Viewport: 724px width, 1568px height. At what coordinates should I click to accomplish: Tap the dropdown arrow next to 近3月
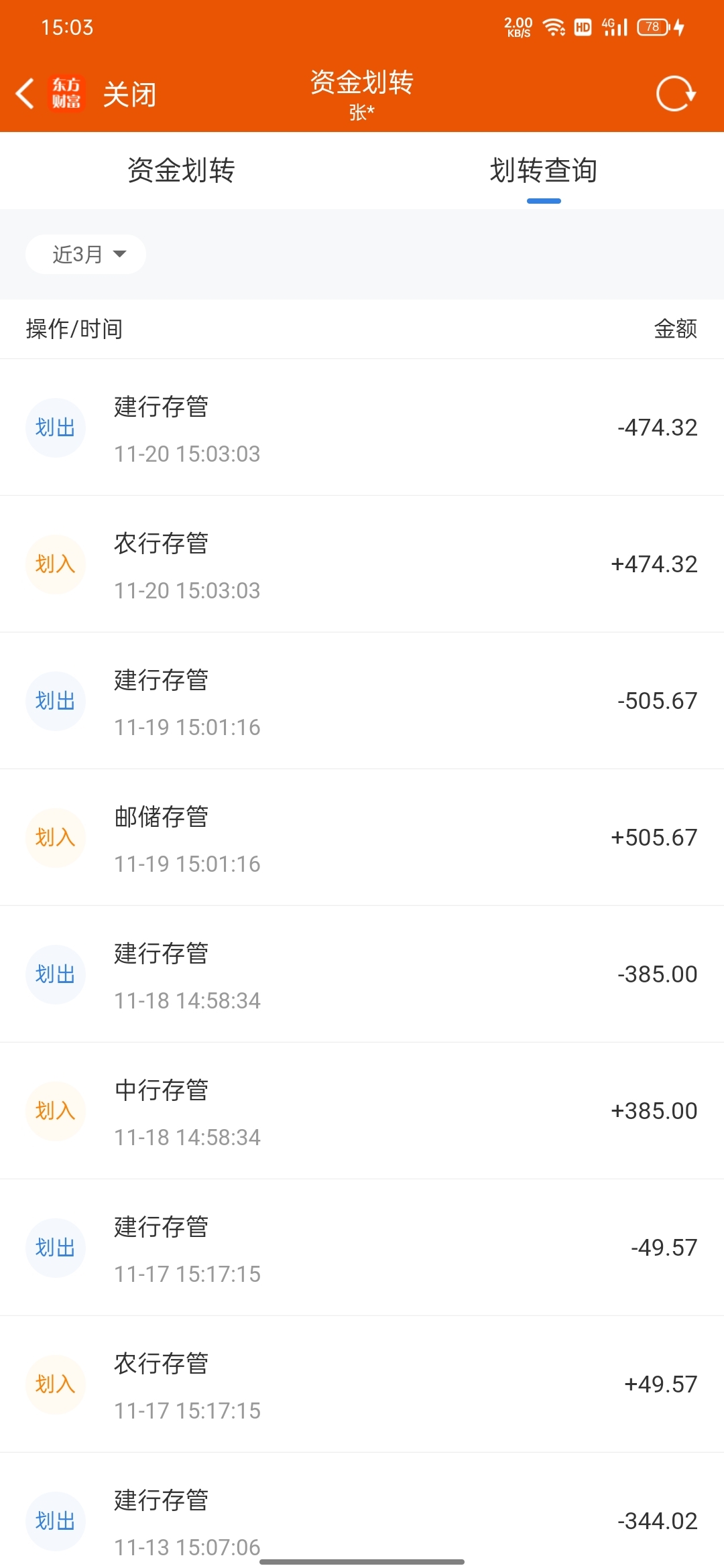click(120, 254)
